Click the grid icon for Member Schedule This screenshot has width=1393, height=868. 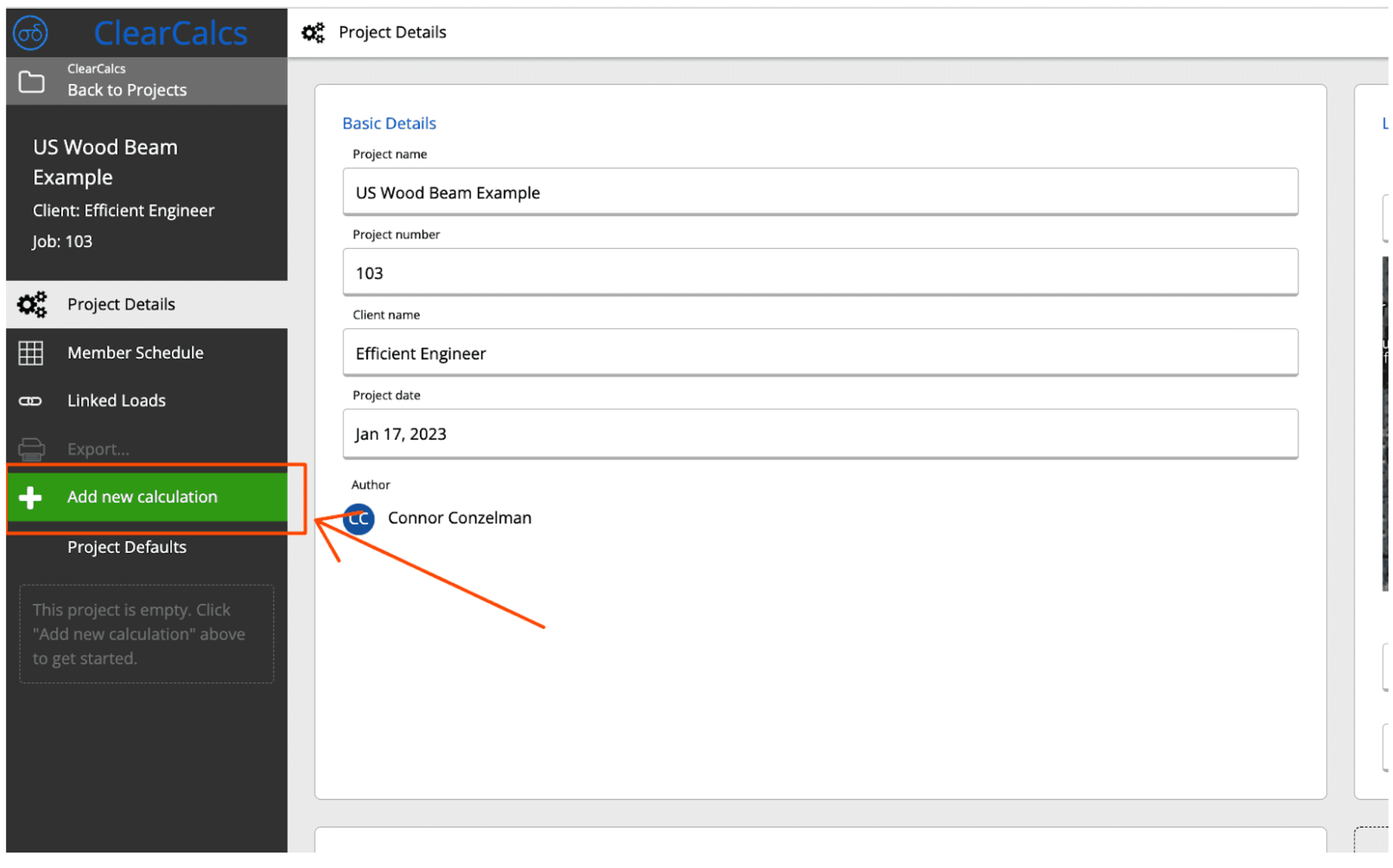click(x=31, y=353)
